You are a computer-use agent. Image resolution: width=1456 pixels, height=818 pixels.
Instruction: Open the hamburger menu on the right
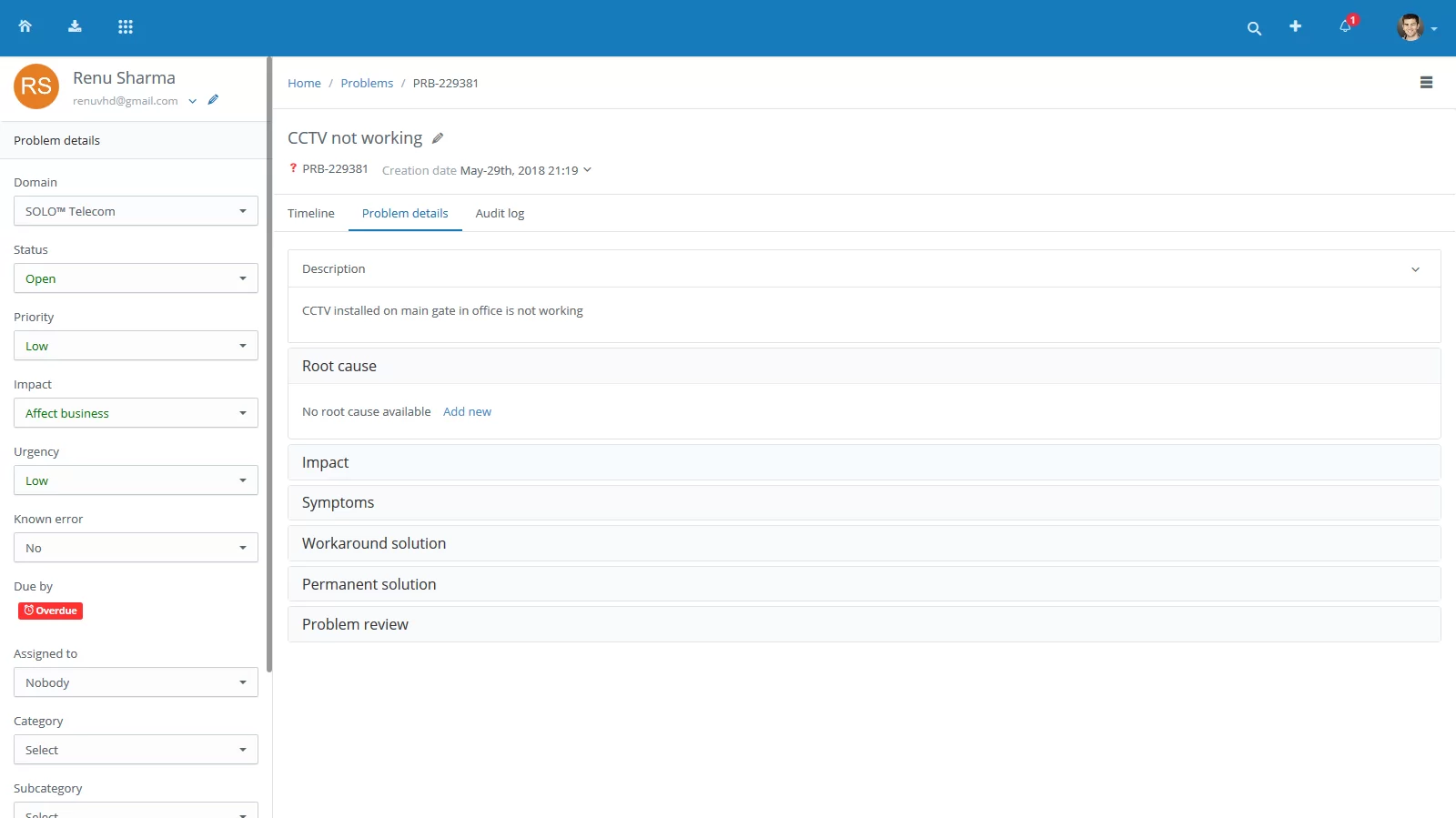(x=1426, y=83)
